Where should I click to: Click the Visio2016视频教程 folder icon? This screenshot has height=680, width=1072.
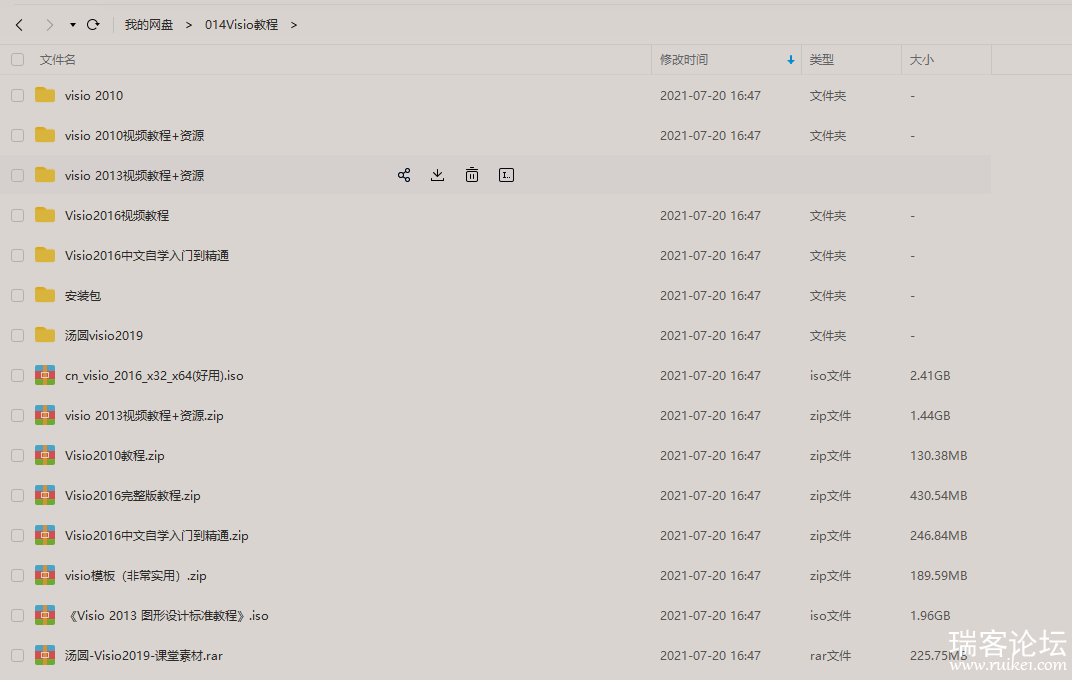tap(45, 215)
